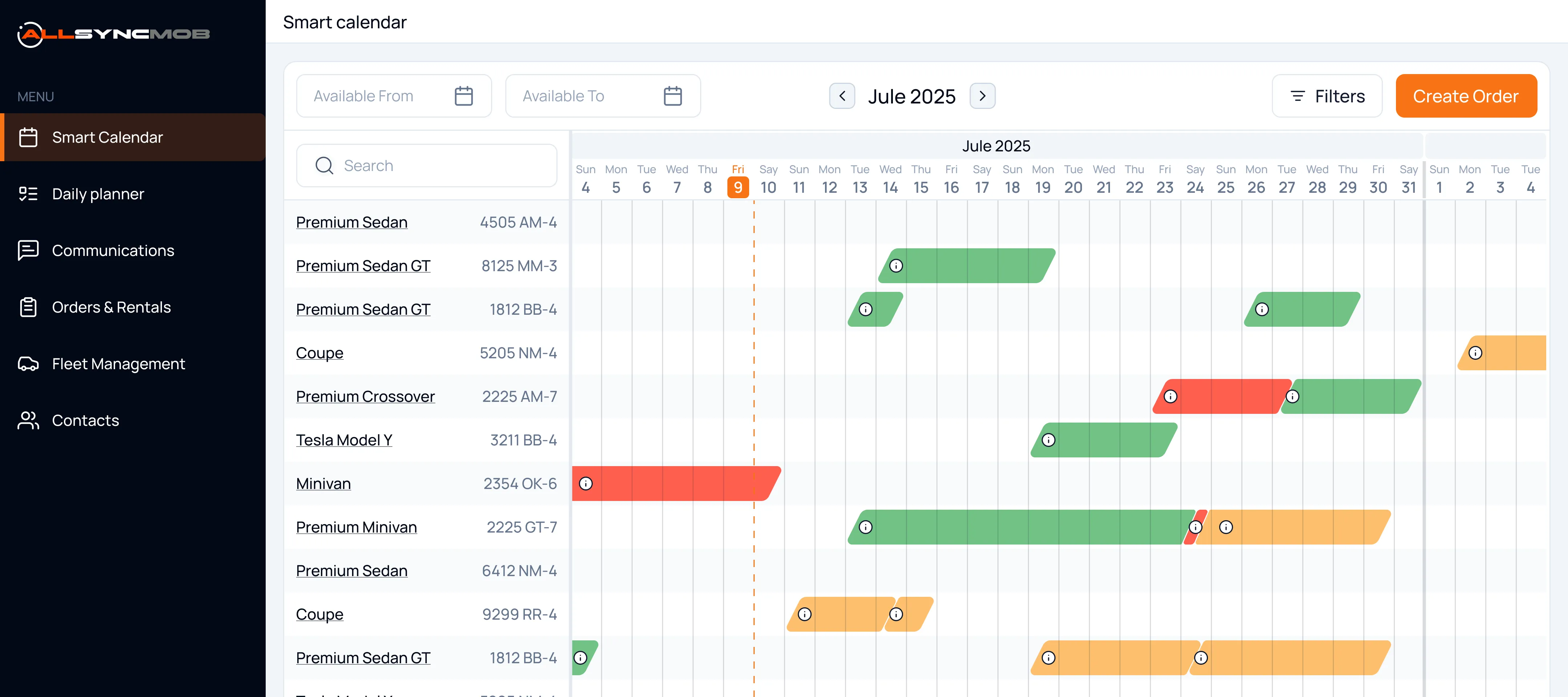Click info icon on Minivan red booking

click(x=585, y=483)
